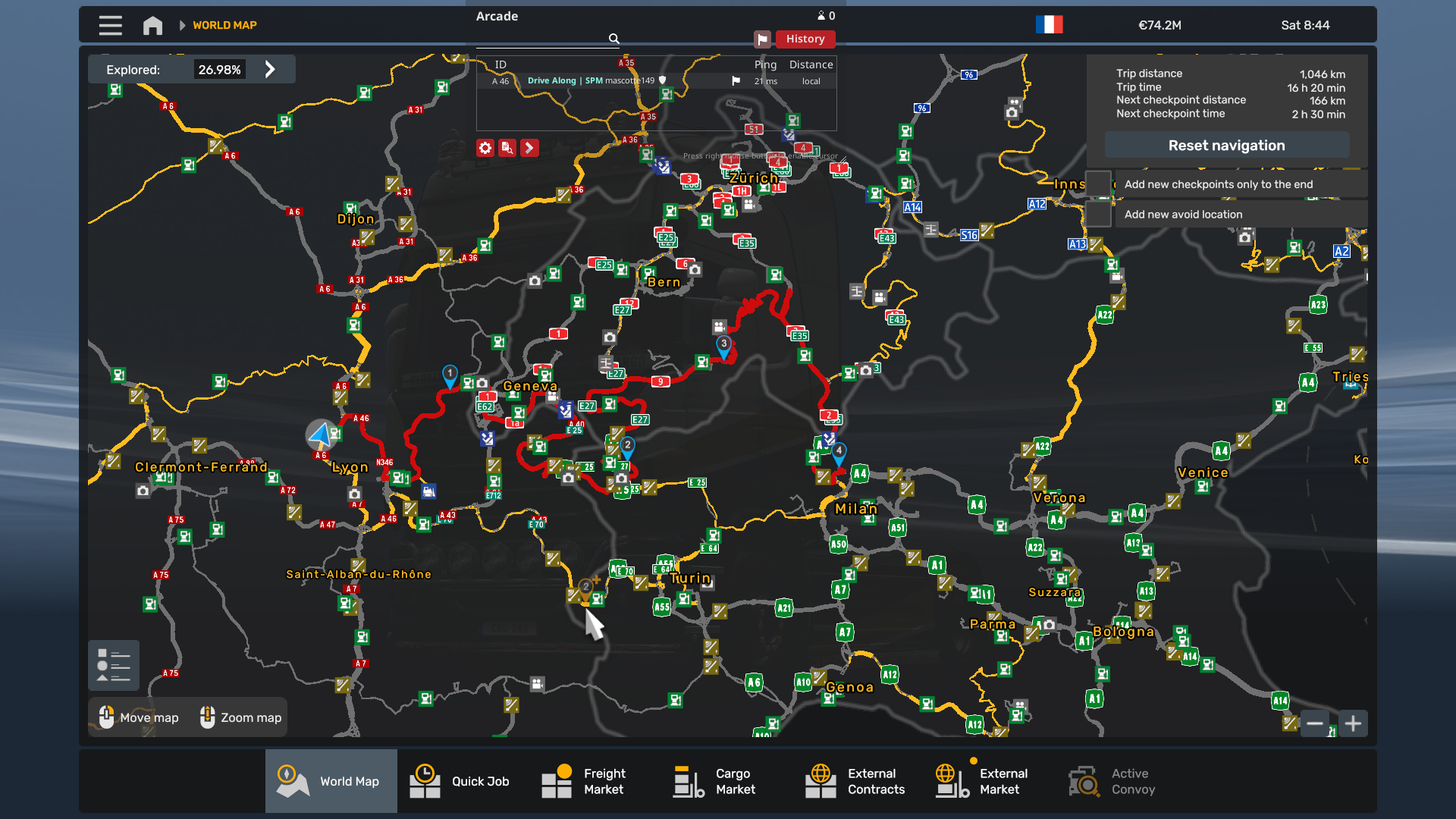Sort player list by Distance column

coord(811,64)
